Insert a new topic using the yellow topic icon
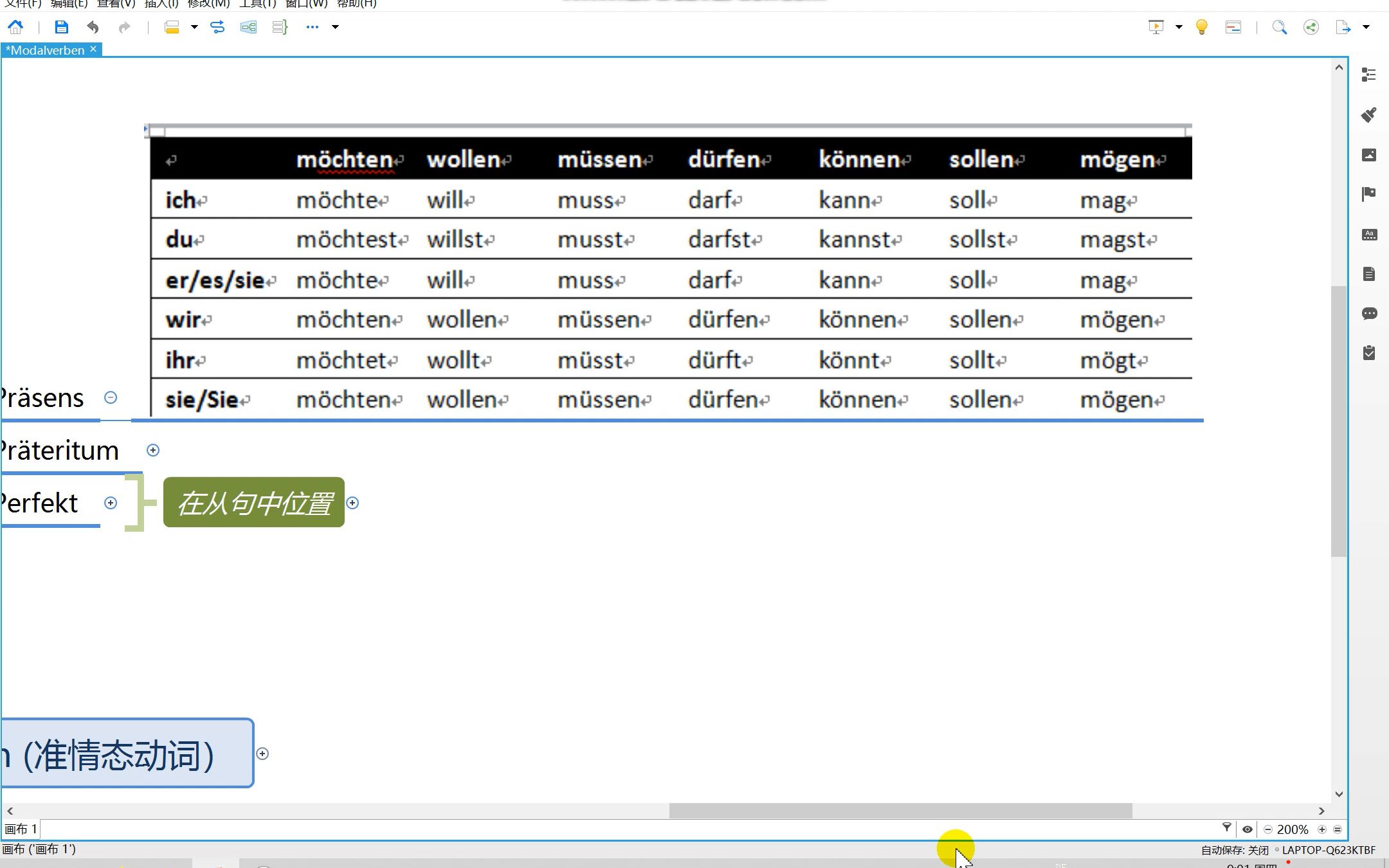Image resolution: width=1389 pixels, height=868 pixels. tap(172, 27)
